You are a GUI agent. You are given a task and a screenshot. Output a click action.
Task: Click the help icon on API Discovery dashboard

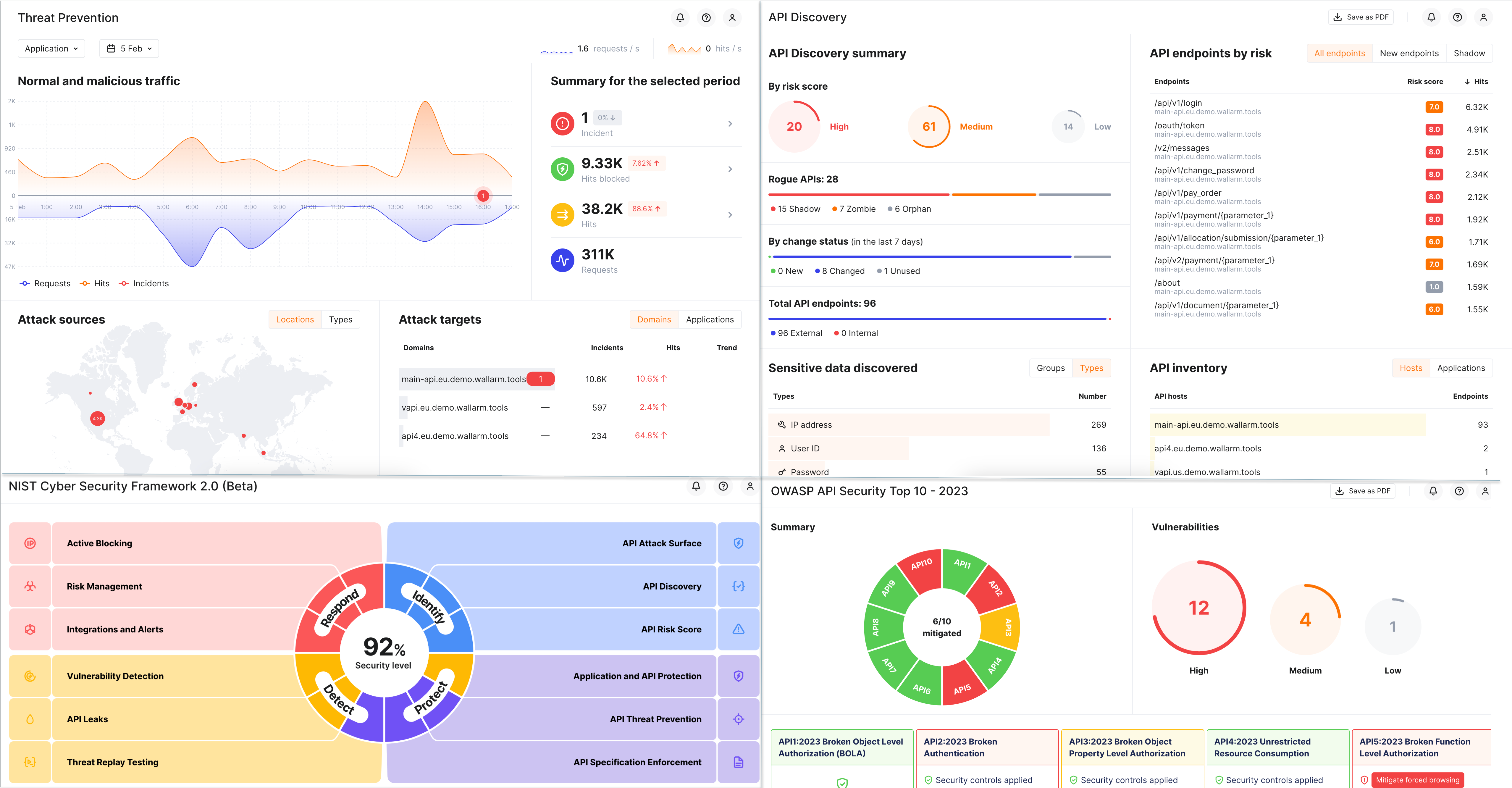pyautogui.click(x=1457, y=17)
